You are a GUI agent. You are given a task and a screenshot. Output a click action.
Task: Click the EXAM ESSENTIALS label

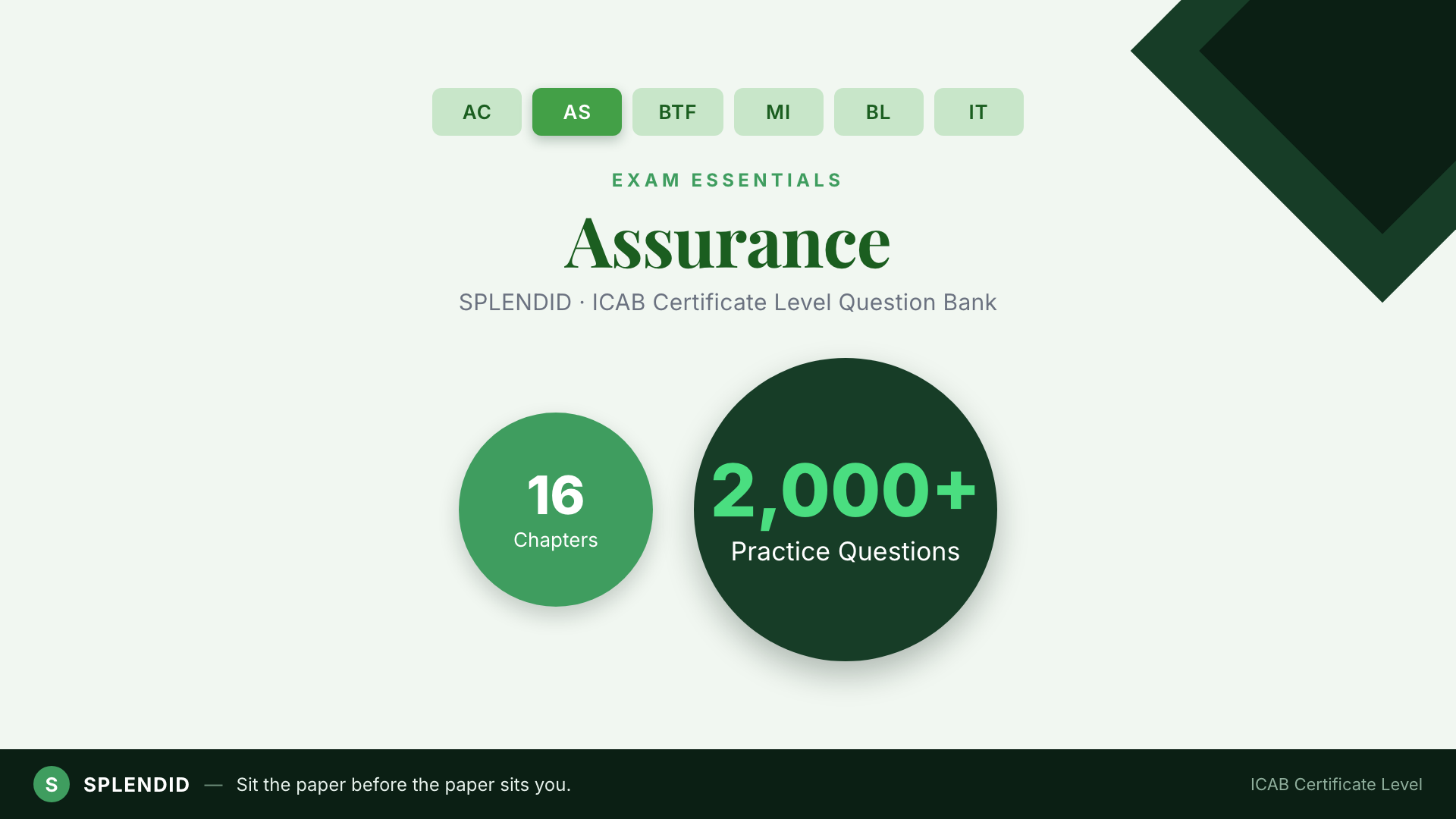coord(727,180)
